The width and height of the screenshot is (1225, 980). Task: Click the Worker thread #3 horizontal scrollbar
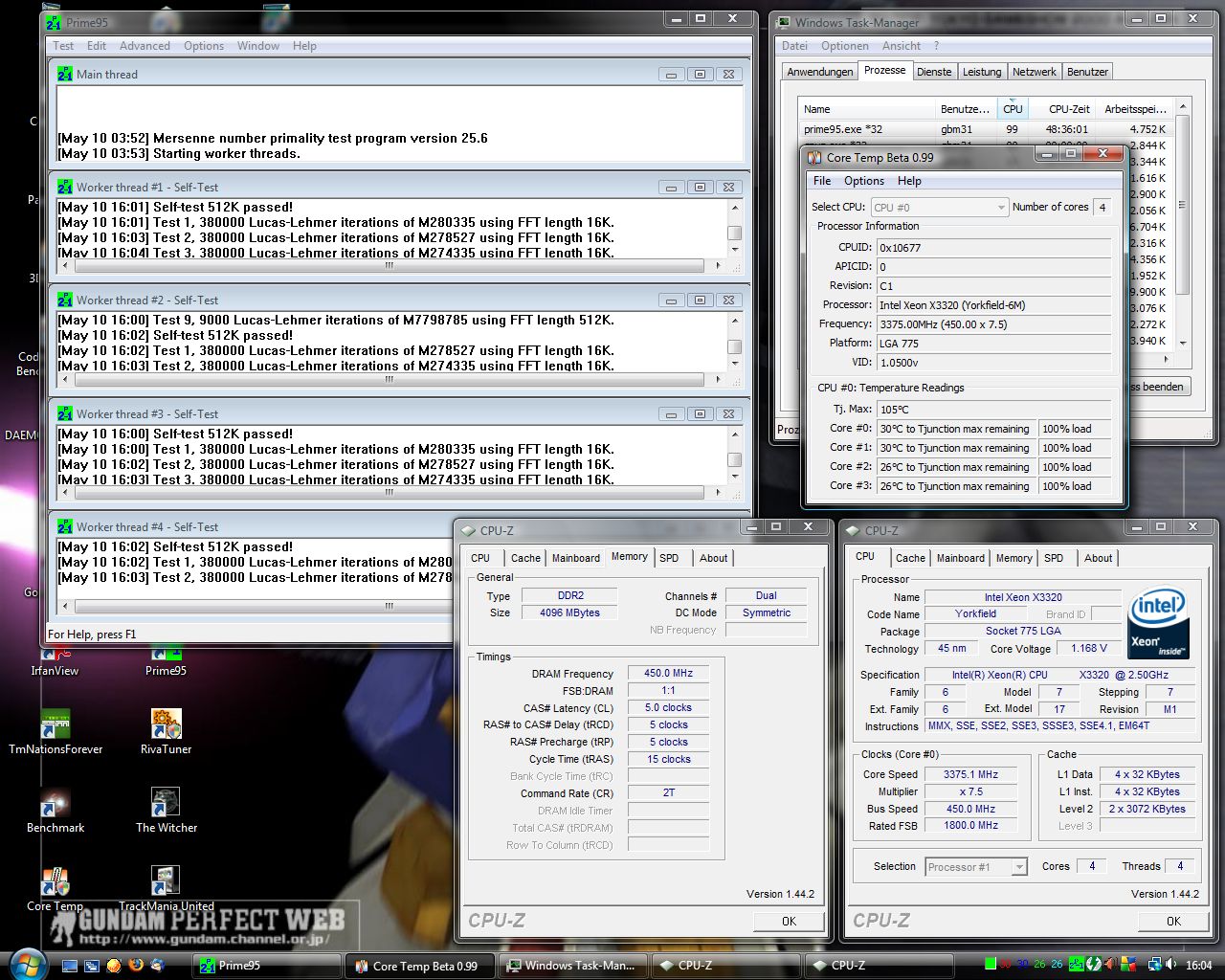[390, 493]
